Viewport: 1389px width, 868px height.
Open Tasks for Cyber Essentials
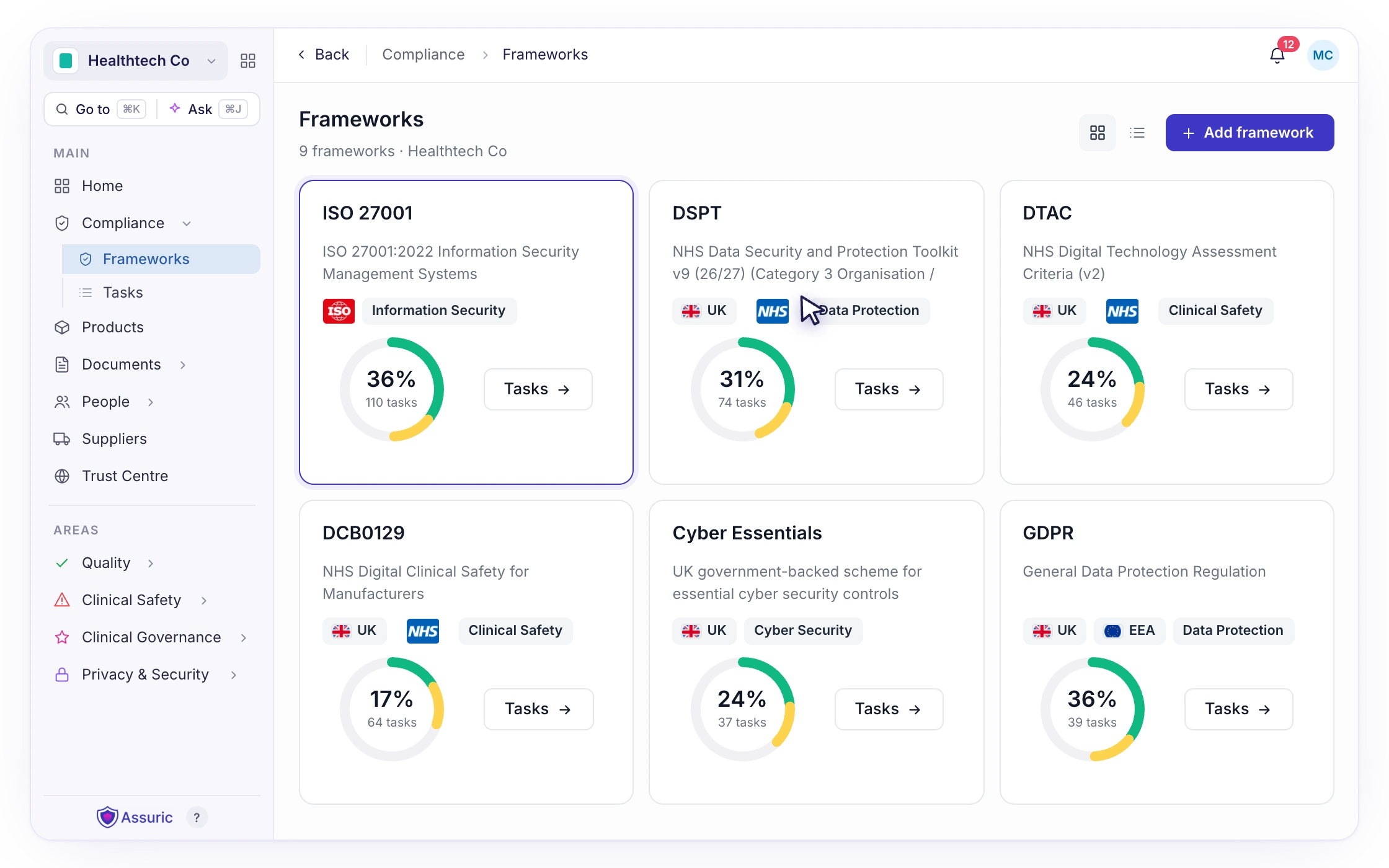(x=889, y=709)
